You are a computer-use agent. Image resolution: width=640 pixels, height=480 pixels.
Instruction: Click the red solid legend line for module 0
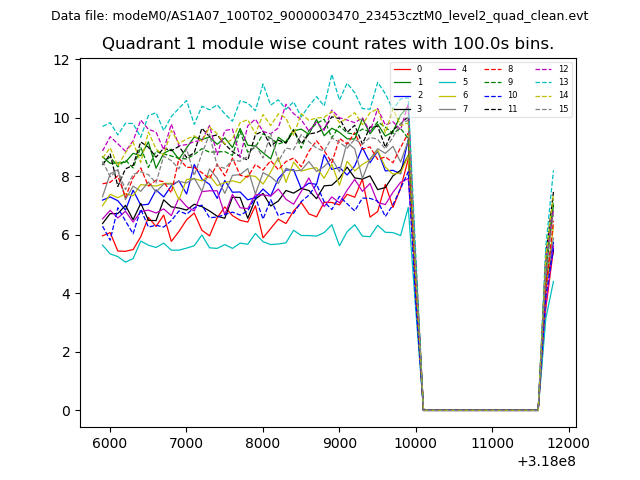tap(402, 69)
